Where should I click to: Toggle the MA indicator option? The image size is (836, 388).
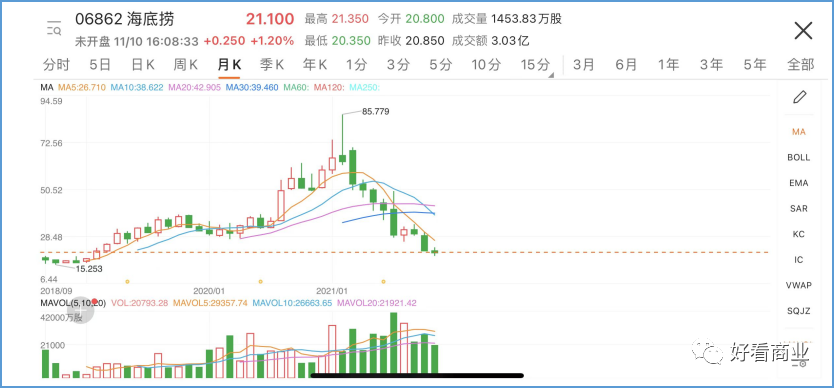[x=798, y=132]
